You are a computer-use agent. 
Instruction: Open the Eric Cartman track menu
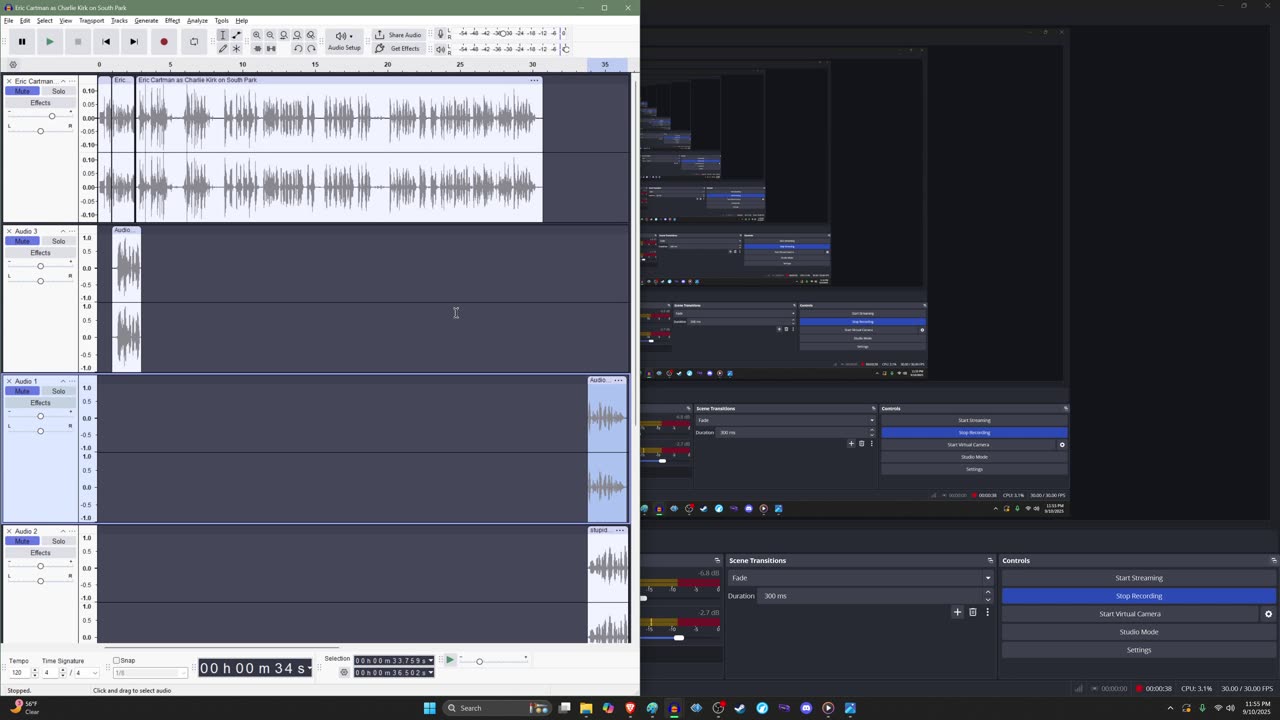71,81
